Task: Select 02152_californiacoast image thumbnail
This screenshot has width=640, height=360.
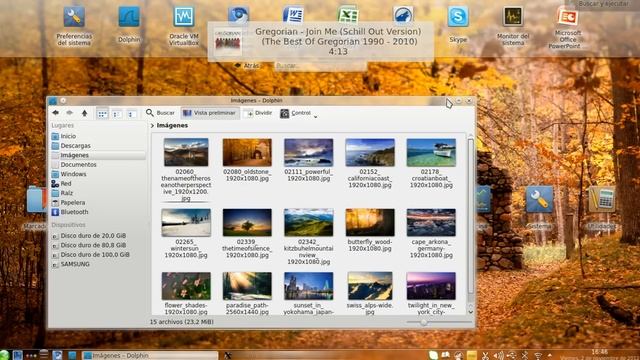Action: (x=370, y=152)
